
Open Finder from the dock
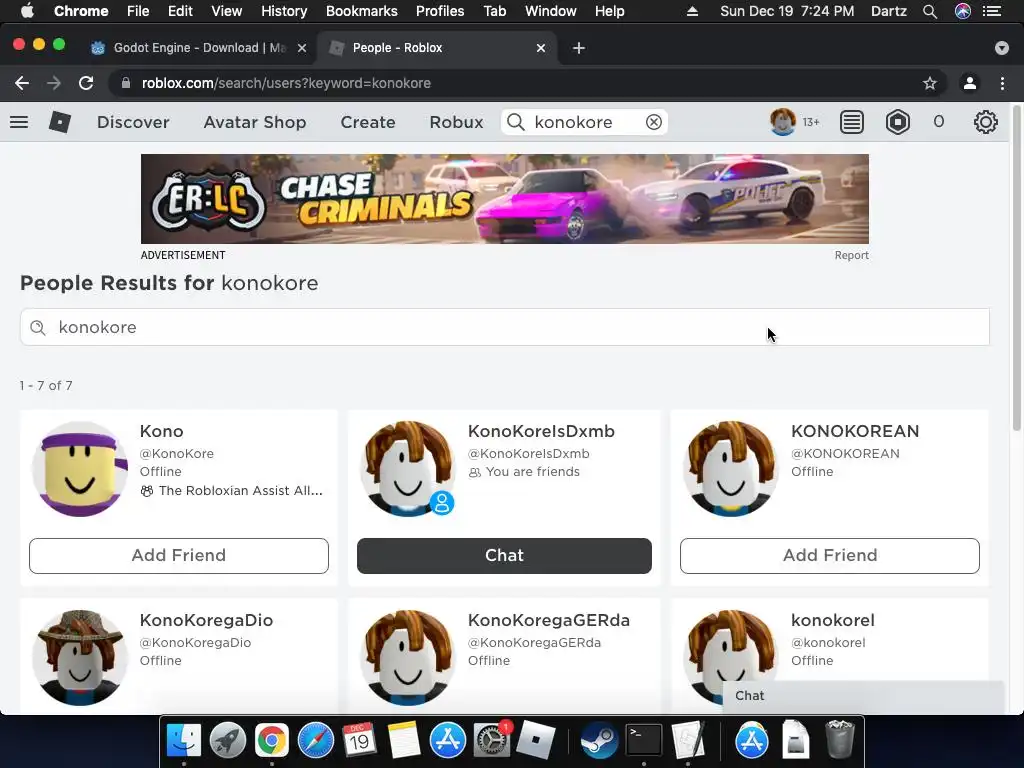pyautogui.click(x=184, y=741)
